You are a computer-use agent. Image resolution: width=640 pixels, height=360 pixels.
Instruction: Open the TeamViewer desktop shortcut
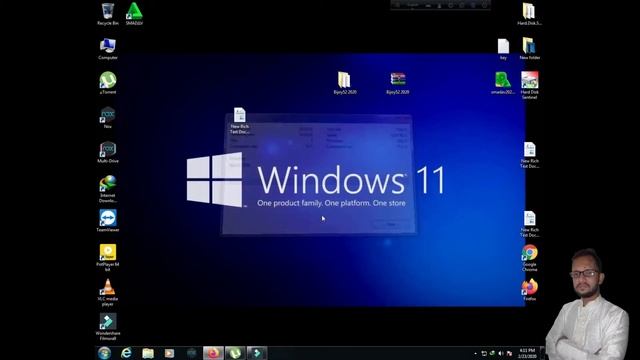tap(108, 221)
